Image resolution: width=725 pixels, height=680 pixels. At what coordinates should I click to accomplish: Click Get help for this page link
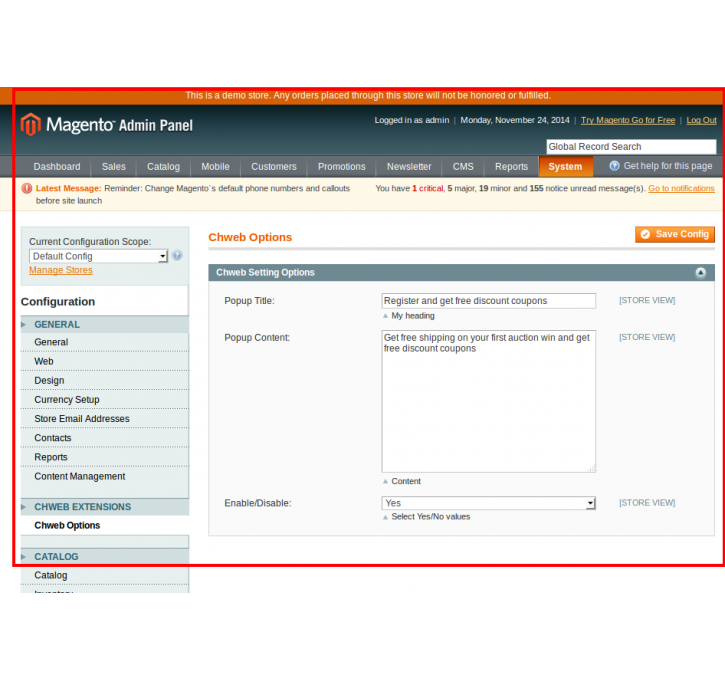(668, 166)
